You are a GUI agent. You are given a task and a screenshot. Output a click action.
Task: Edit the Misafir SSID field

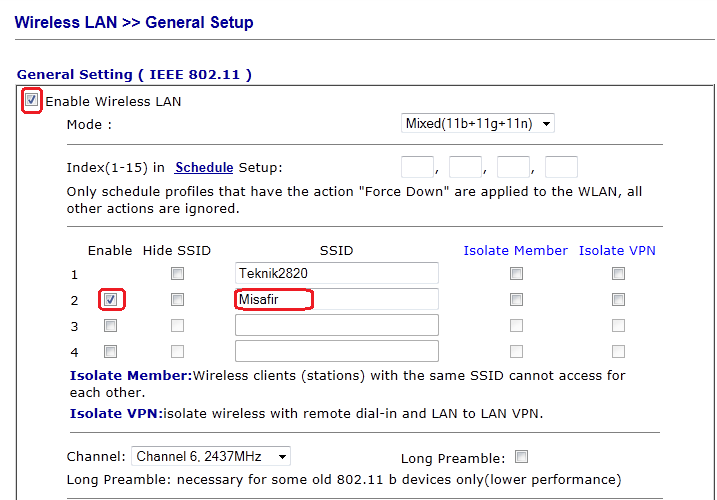337,300
